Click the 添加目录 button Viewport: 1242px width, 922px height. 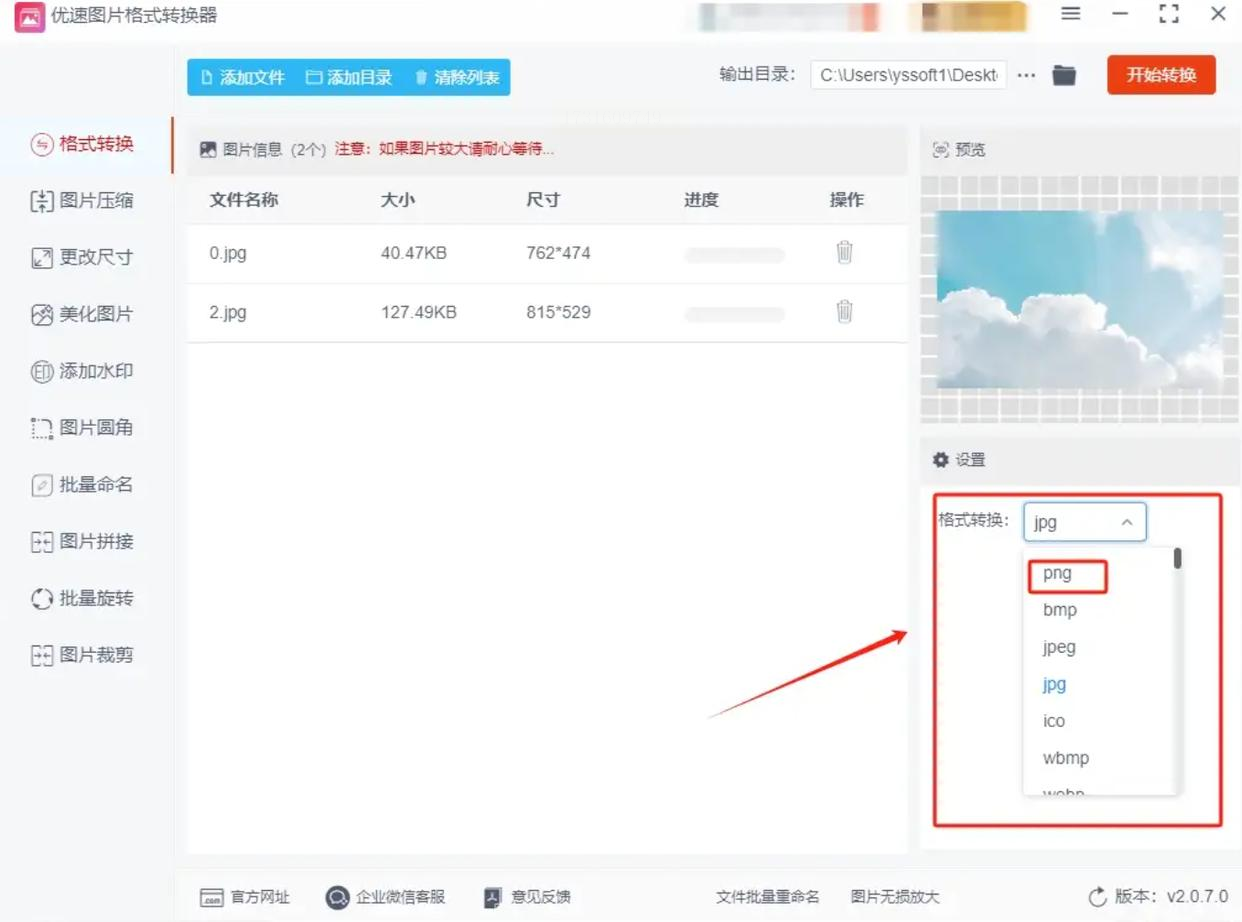coord(349,77)
